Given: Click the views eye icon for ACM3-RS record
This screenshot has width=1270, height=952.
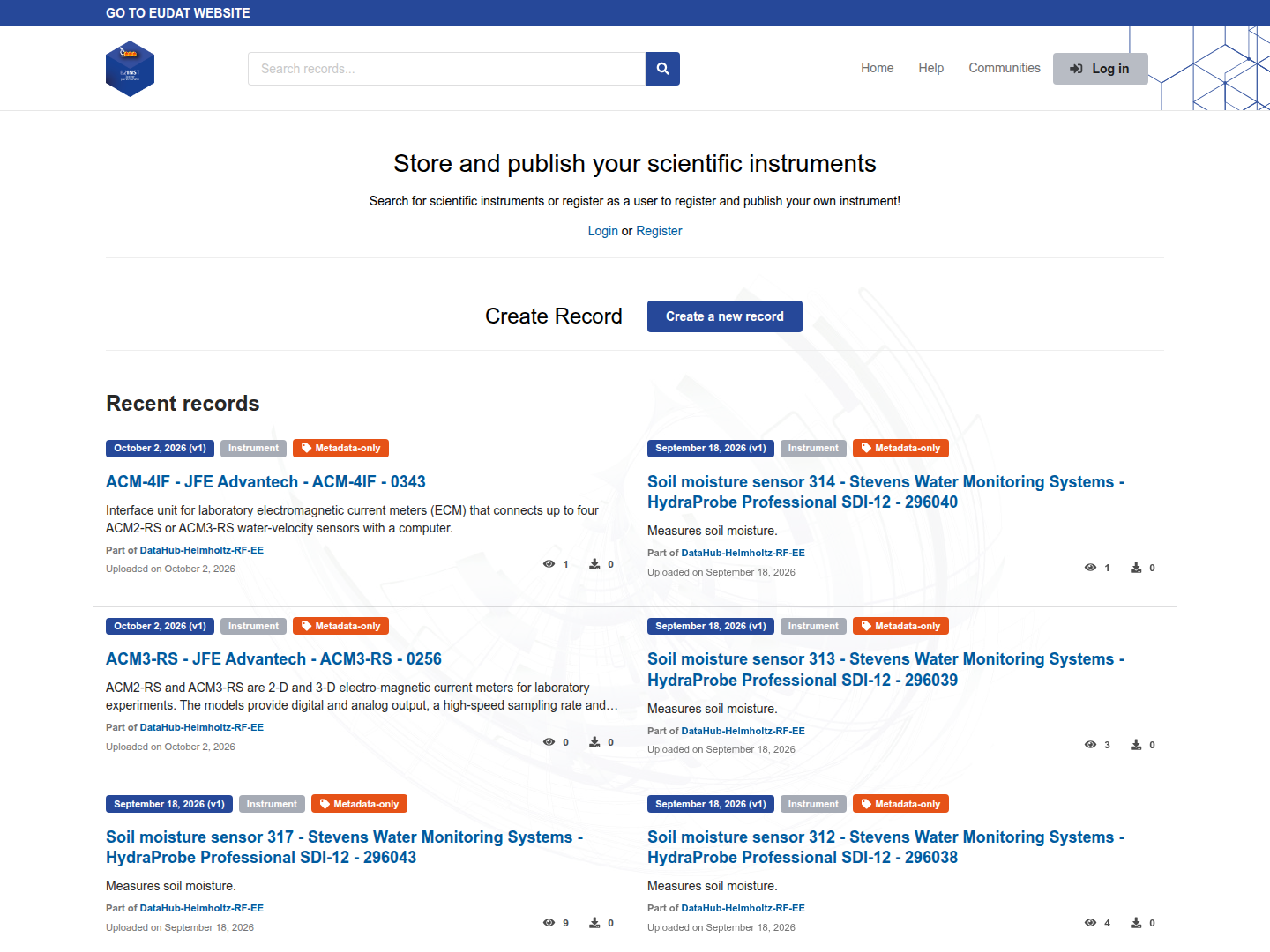Looking at the screenshot, I should (549, 742).
